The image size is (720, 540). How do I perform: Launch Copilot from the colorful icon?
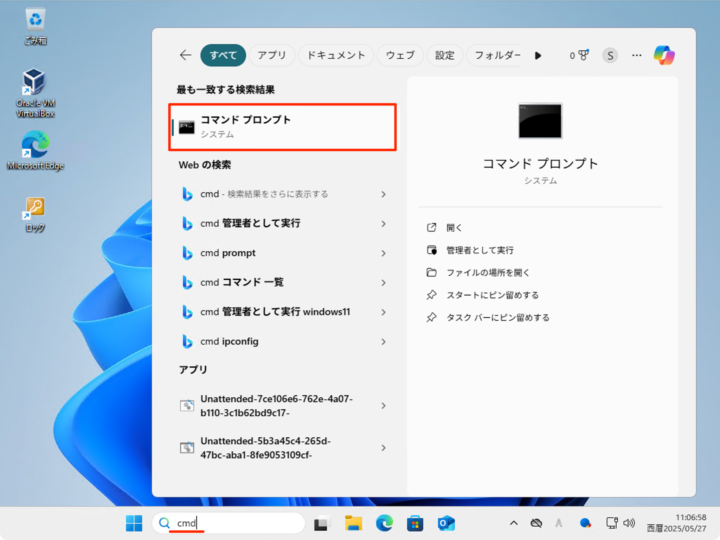click(x=664, y=55)
